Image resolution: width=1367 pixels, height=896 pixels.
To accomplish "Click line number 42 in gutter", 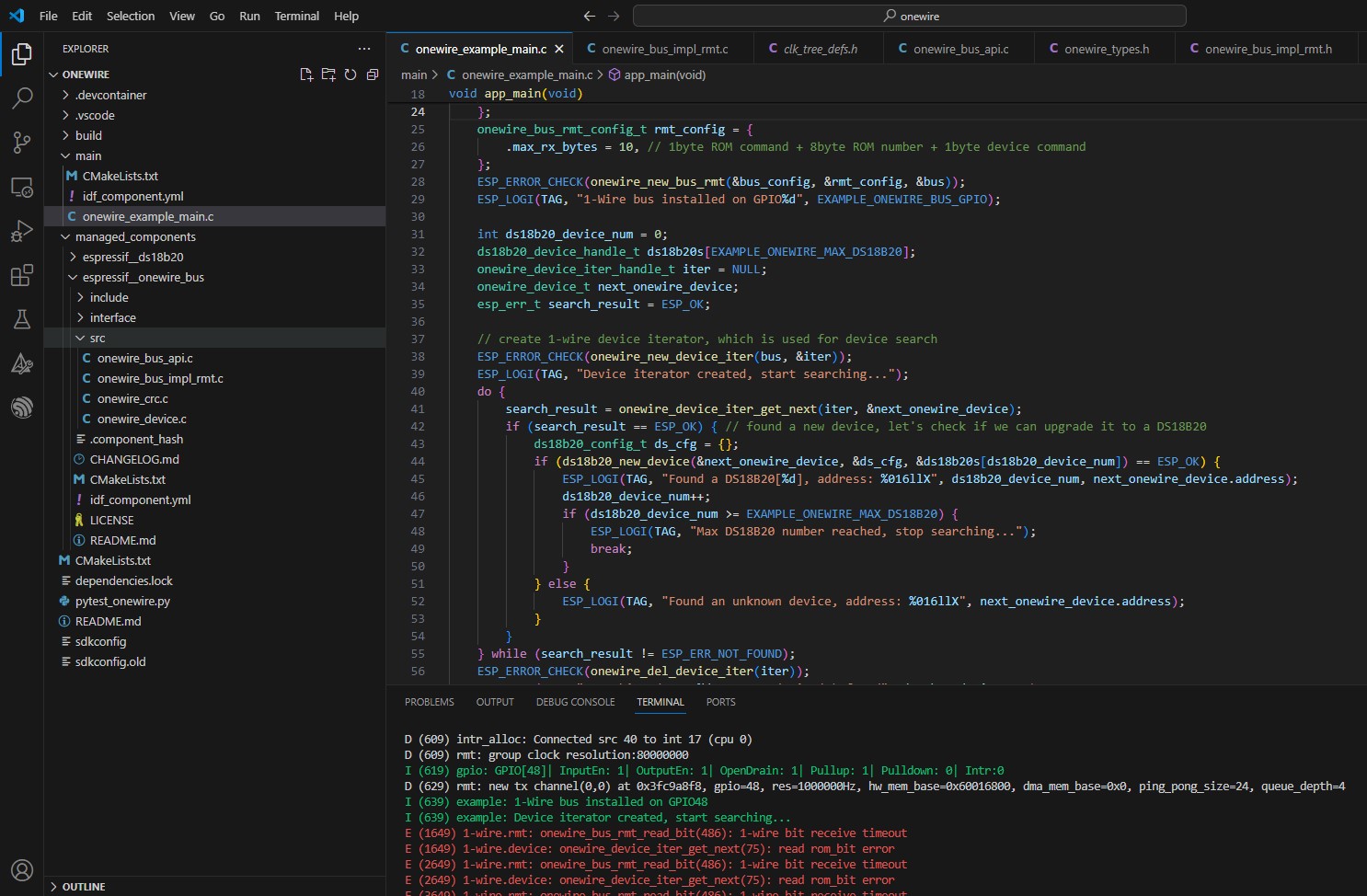I will [x=418, y=426].
